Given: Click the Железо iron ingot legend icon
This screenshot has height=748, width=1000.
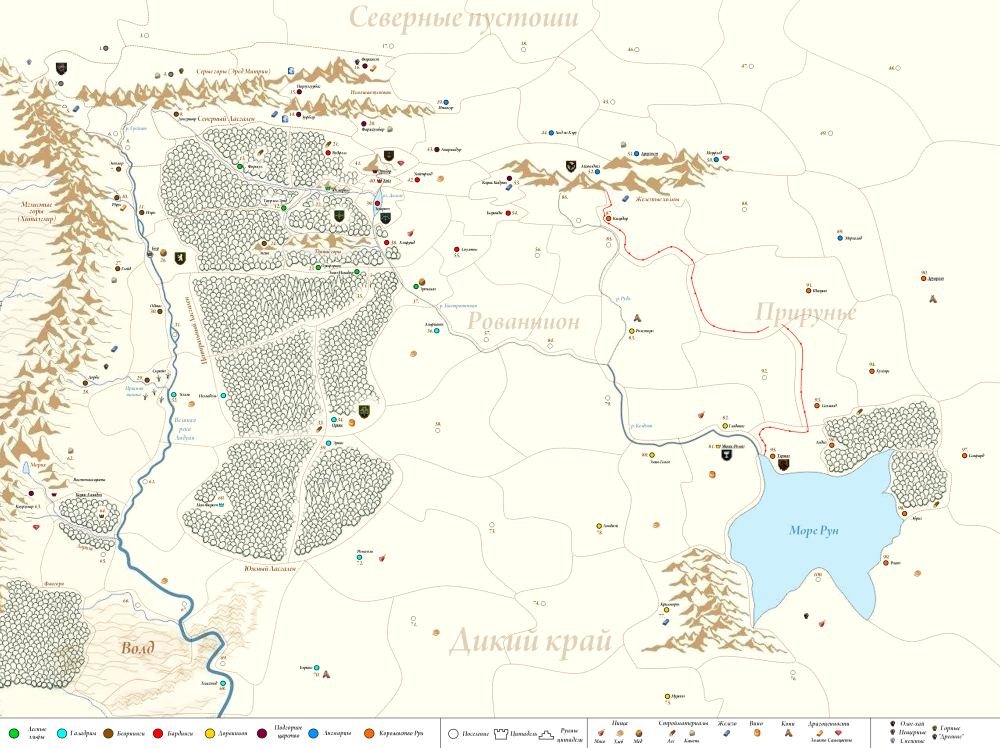Looking at the screenshot, I should 727,733.
